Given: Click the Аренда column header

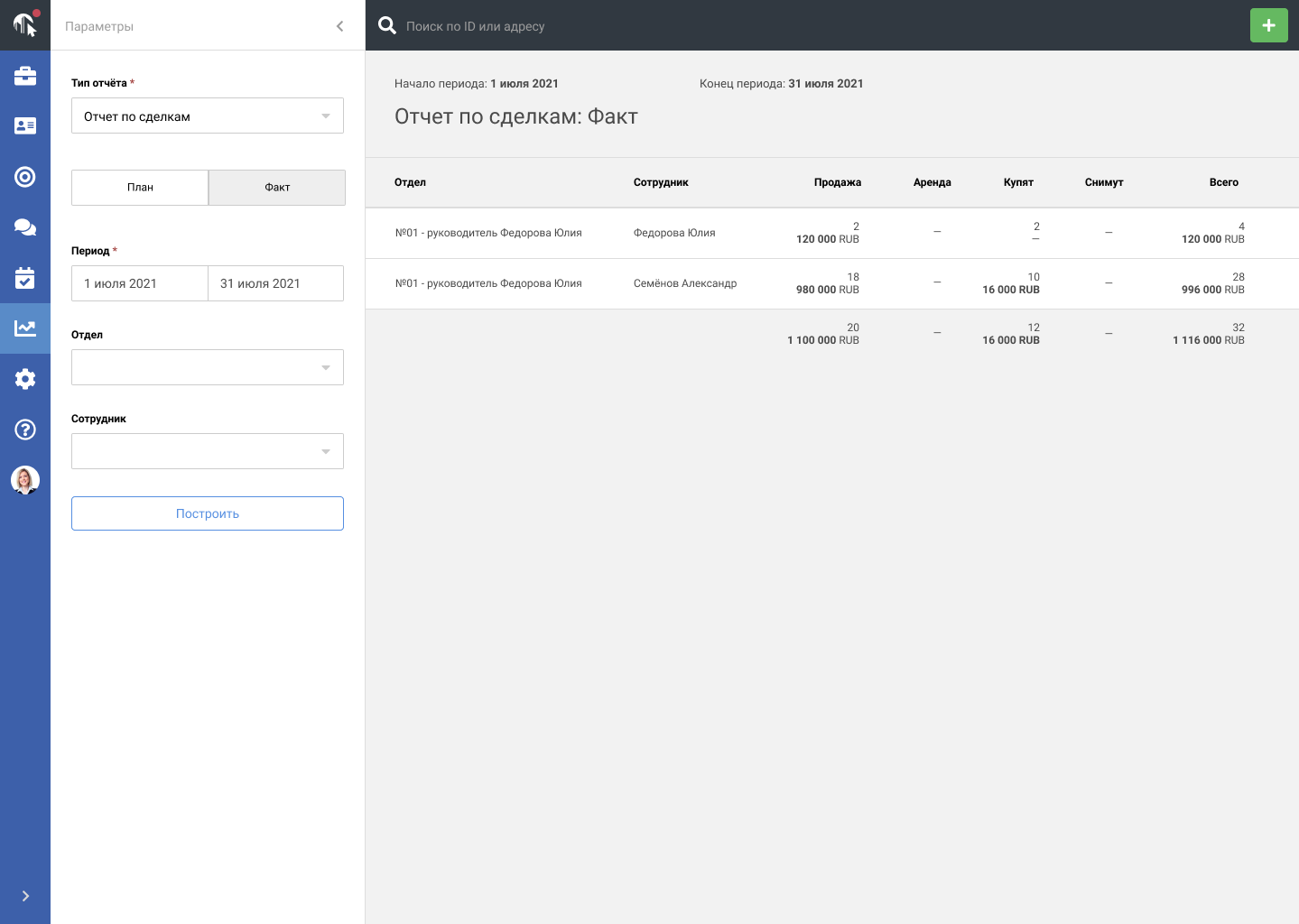Looking at the screenshot, I should click(x=932, y=182).
